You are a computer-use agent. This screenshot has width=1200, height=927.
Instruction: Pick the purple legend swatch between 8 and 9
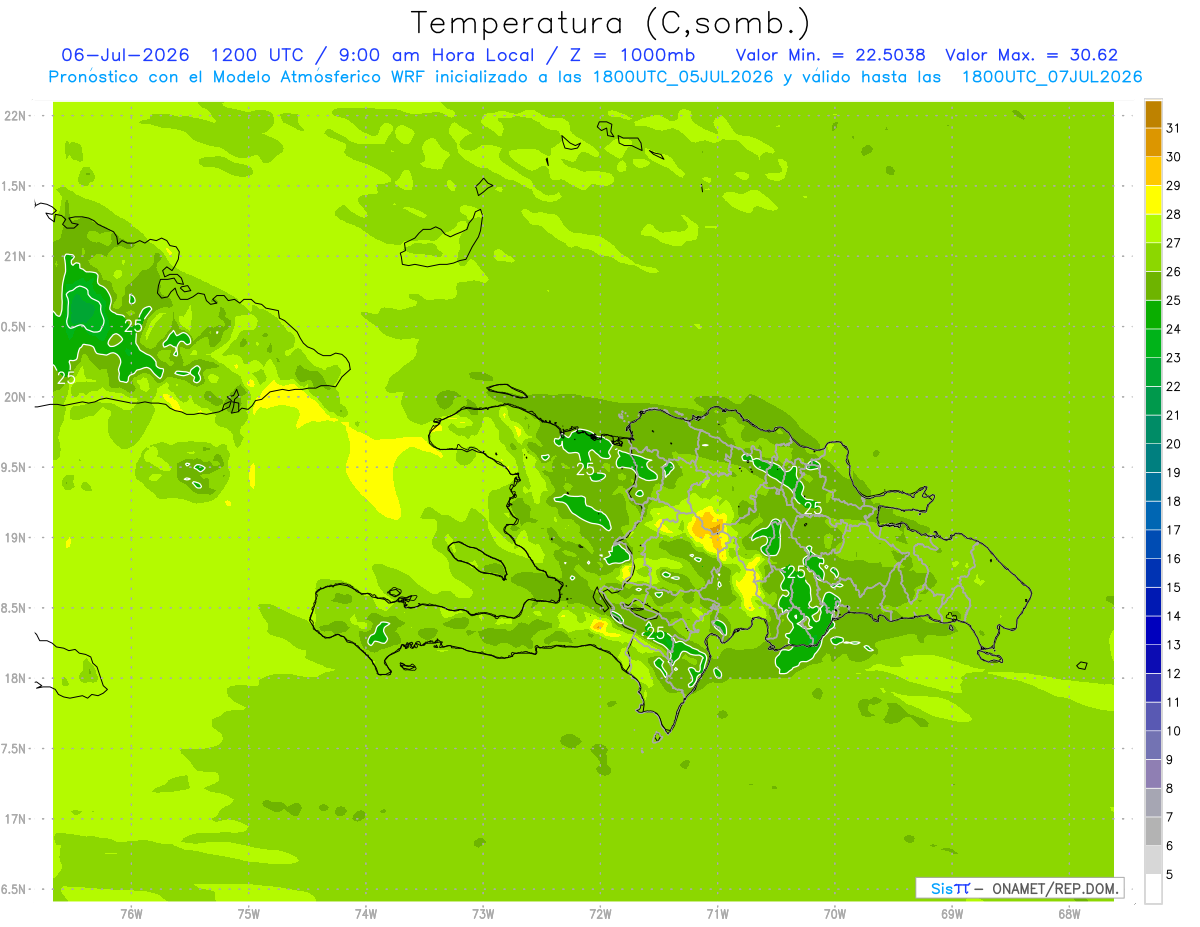tap(1153, 774)
